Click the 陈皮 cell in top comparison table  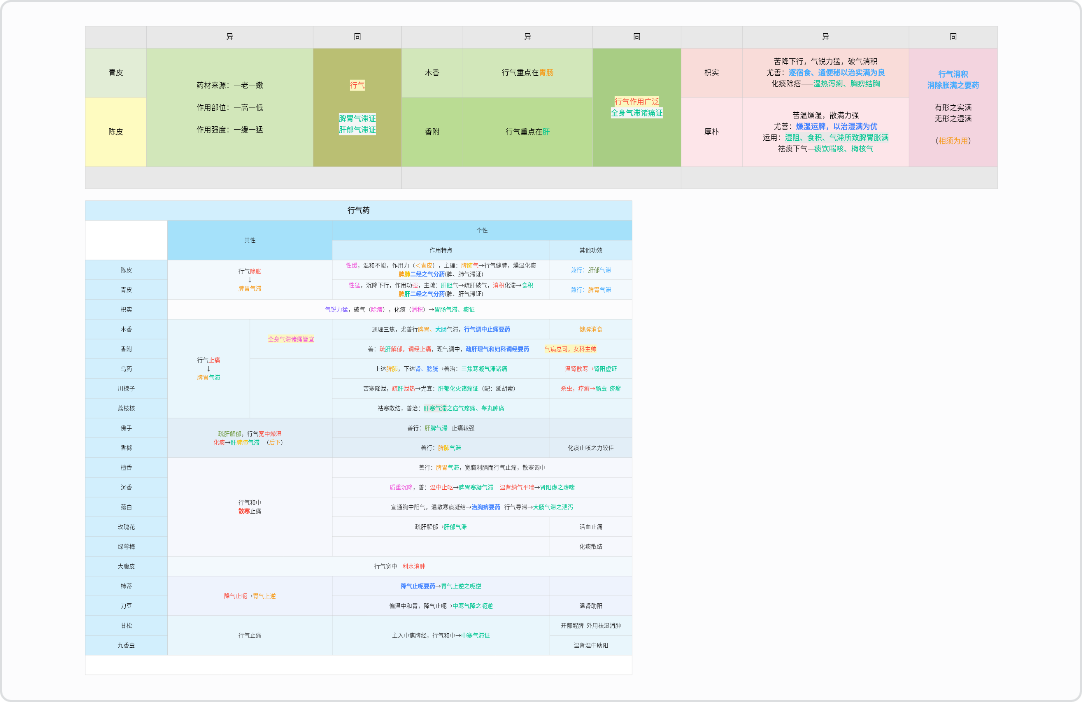(x=116, y=131)
